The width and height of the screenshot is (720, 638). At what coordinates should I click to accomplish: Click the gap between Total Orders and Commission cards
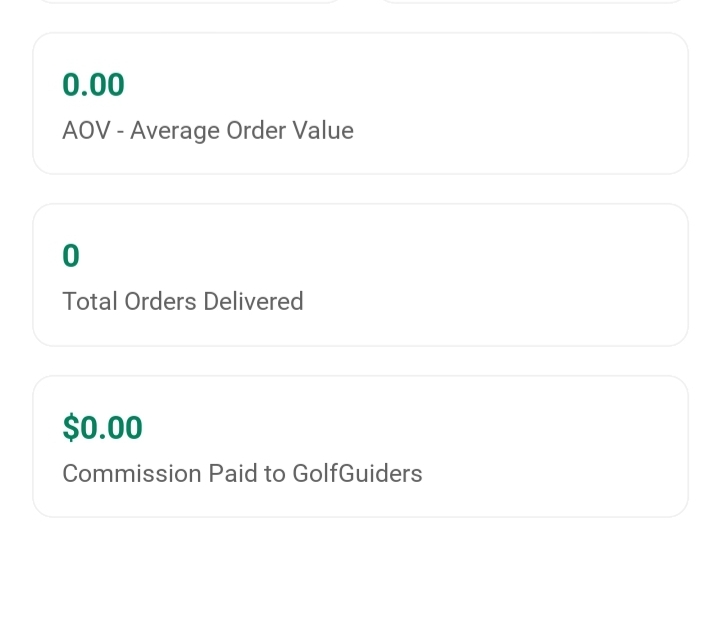click(360, 361)
